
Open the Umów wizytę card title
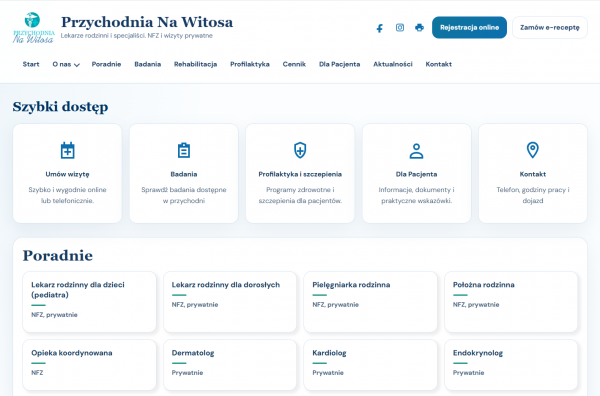[x=67, y=174]
